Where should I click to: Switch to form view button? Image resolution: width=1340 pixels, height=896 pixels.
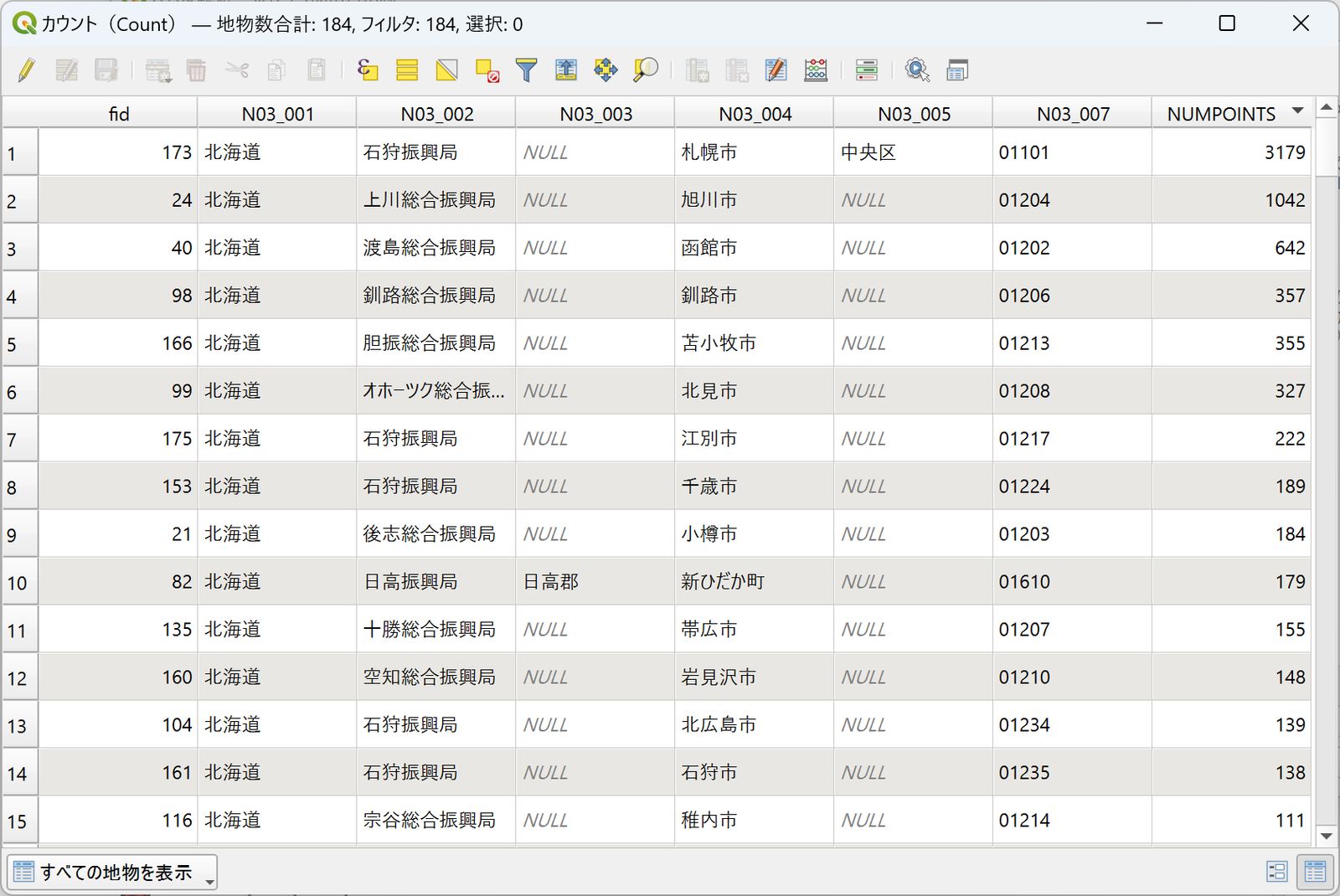pyautogui.click(x=1276, y=872)
